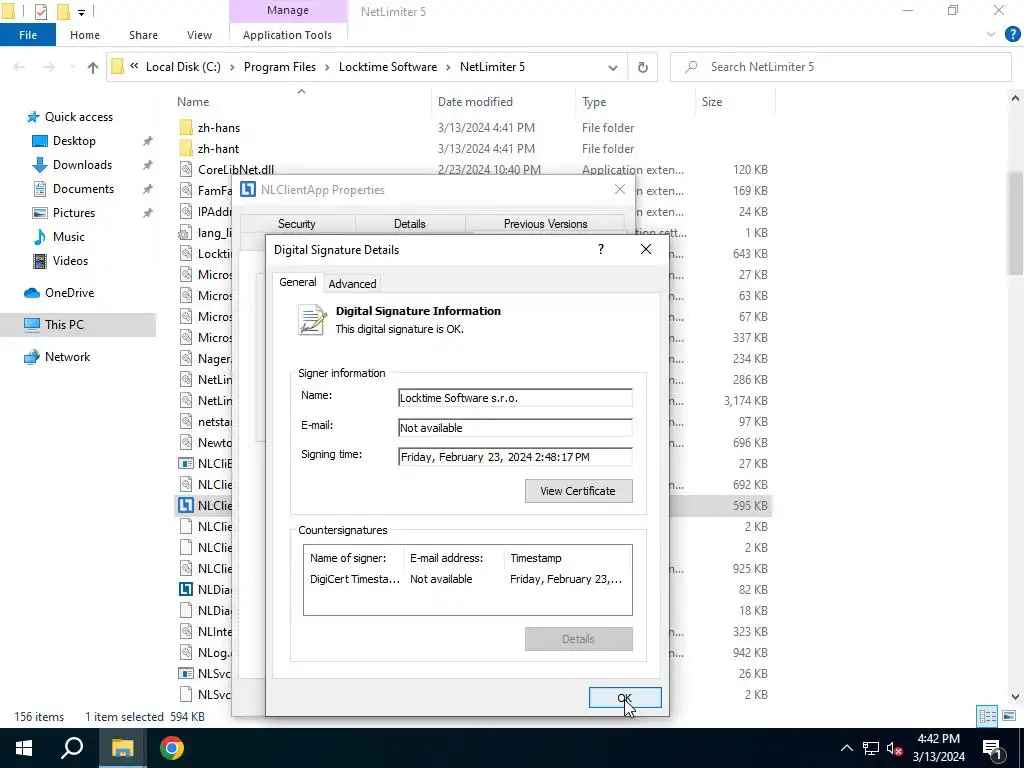Switch to large icons view
Image resolution: width=1024 pixels, height=768 pixels.
[1009, 716]
